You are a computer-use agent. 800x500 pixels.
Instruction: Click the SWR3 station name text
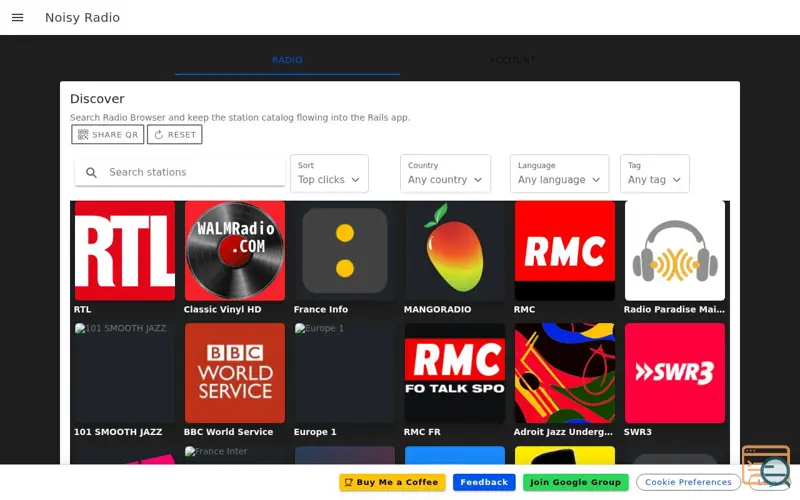tap(638, 432)
